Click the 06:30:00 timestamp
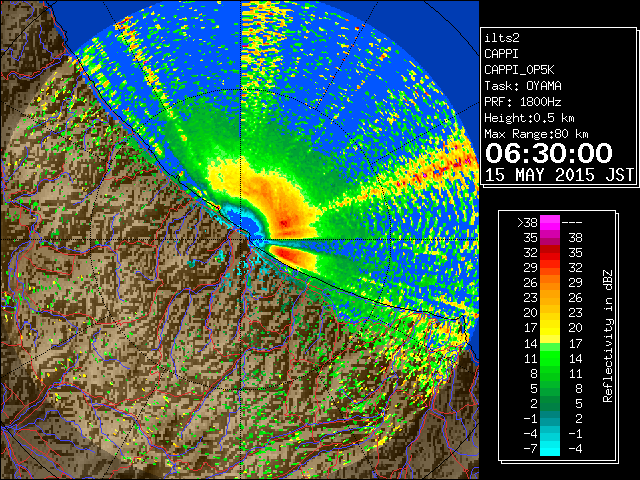640x480 pixels. pos(549,153)
